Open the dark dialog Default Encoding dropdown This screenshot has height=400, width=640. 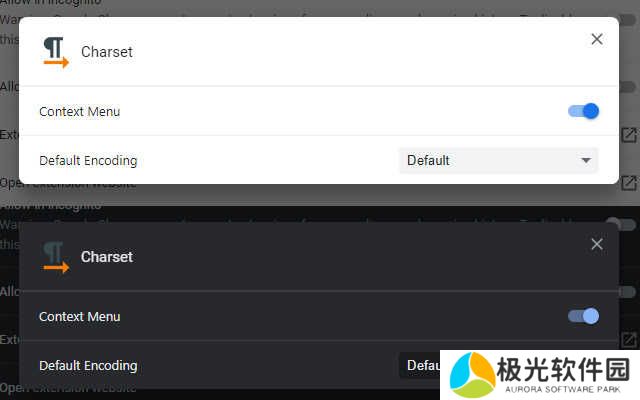pos(420,365)
